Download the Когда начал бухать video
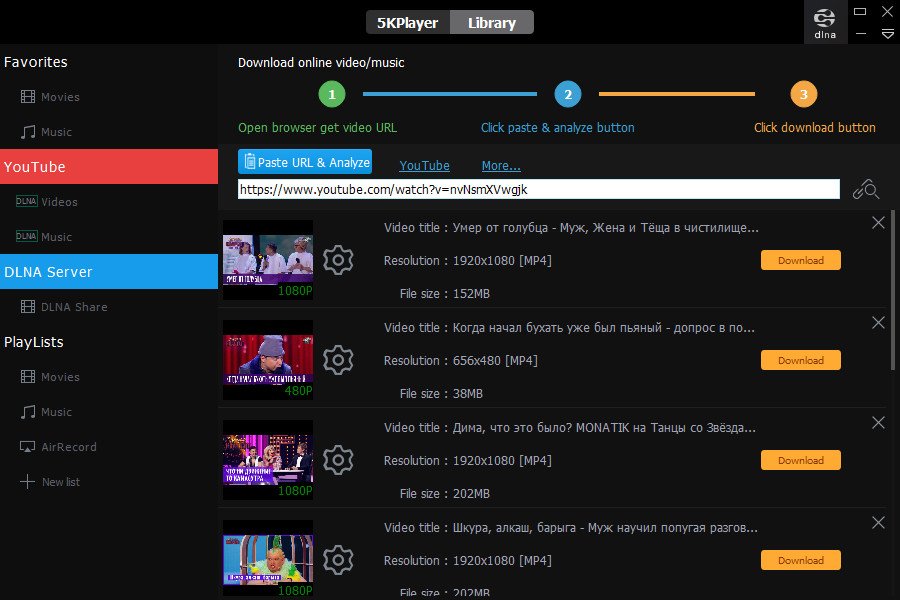This screenshot has width=900, height=600. pyautogui.click(x=801, y=360)
